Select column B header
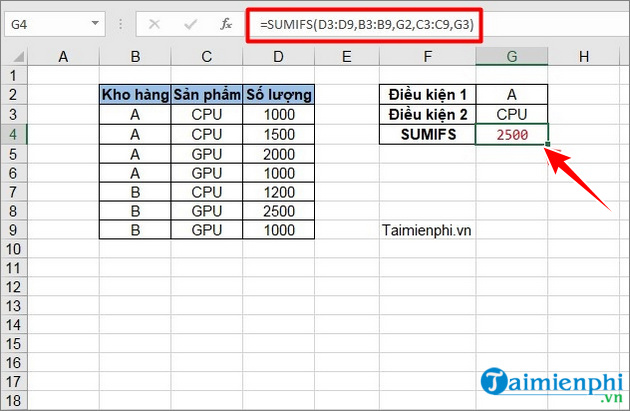This screenshot has width=630, height=411. tap(135, 57)
